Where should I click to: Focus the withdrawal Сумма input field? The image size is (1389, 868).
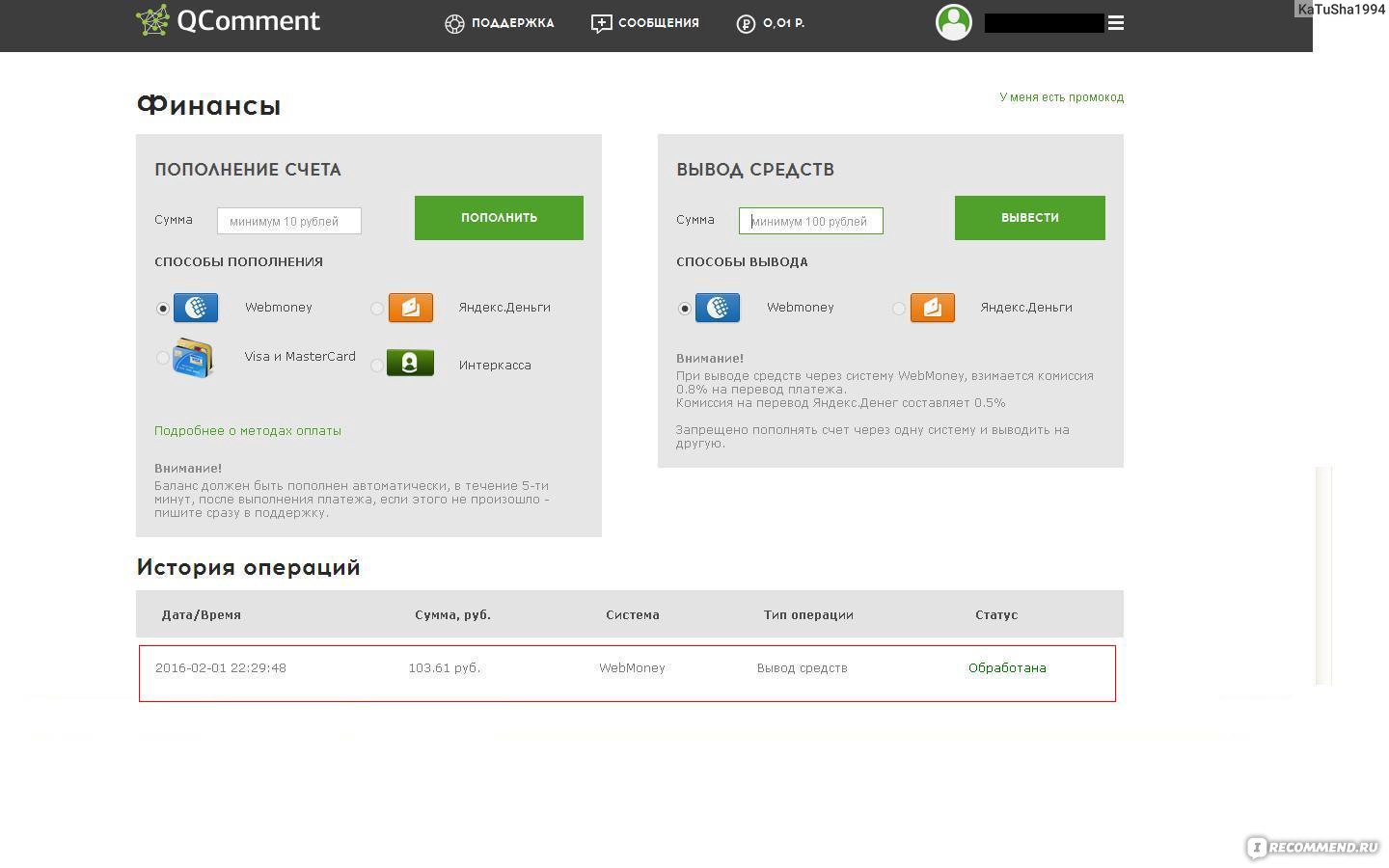[810, 221]
